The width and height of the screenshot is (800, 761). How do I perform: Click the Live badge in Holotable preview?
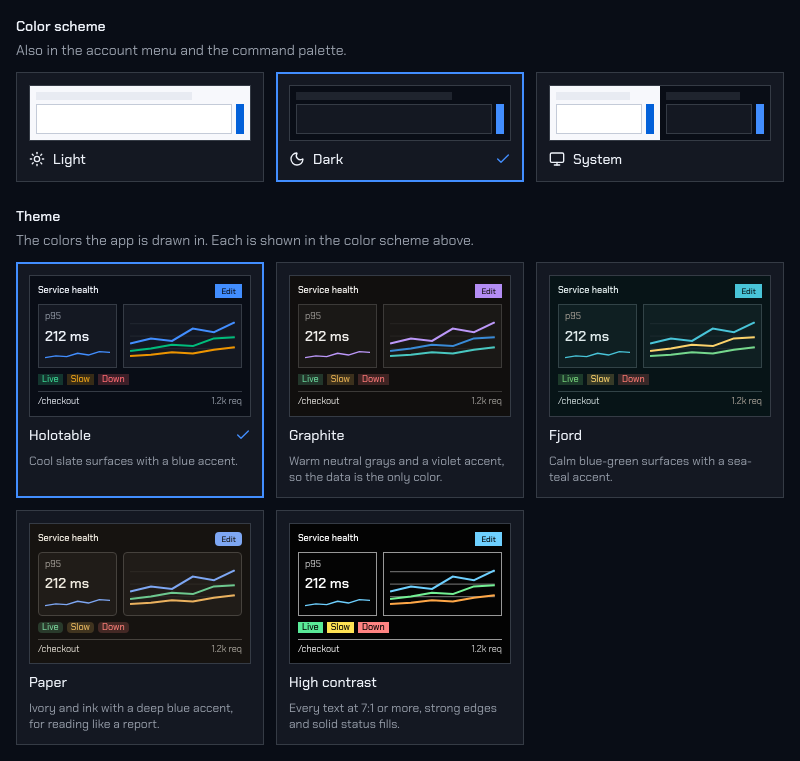point(50,379)
